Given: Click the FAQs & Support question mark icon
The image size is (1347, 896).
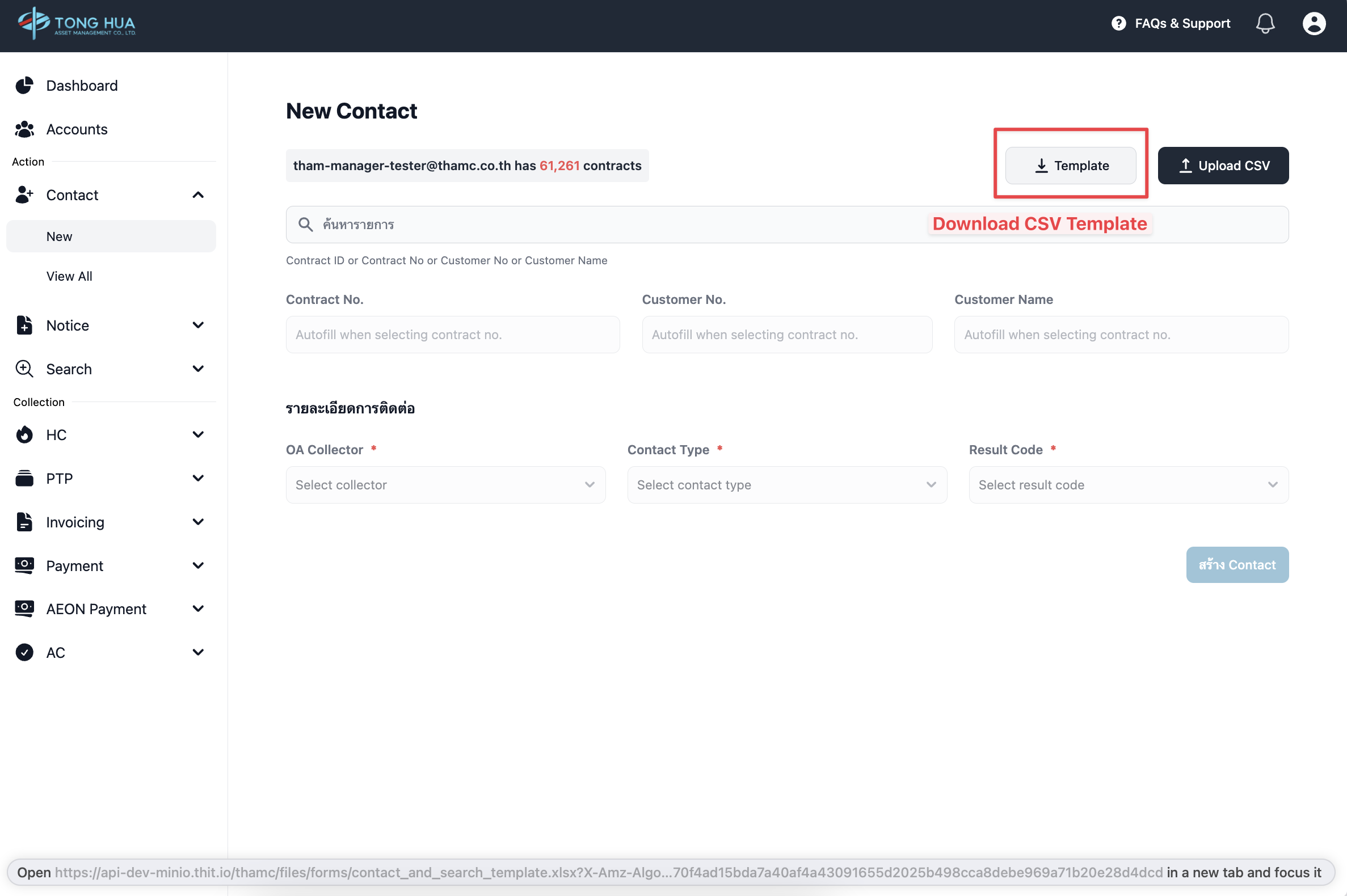Looking at the screenshot, I should point(1118,23).
